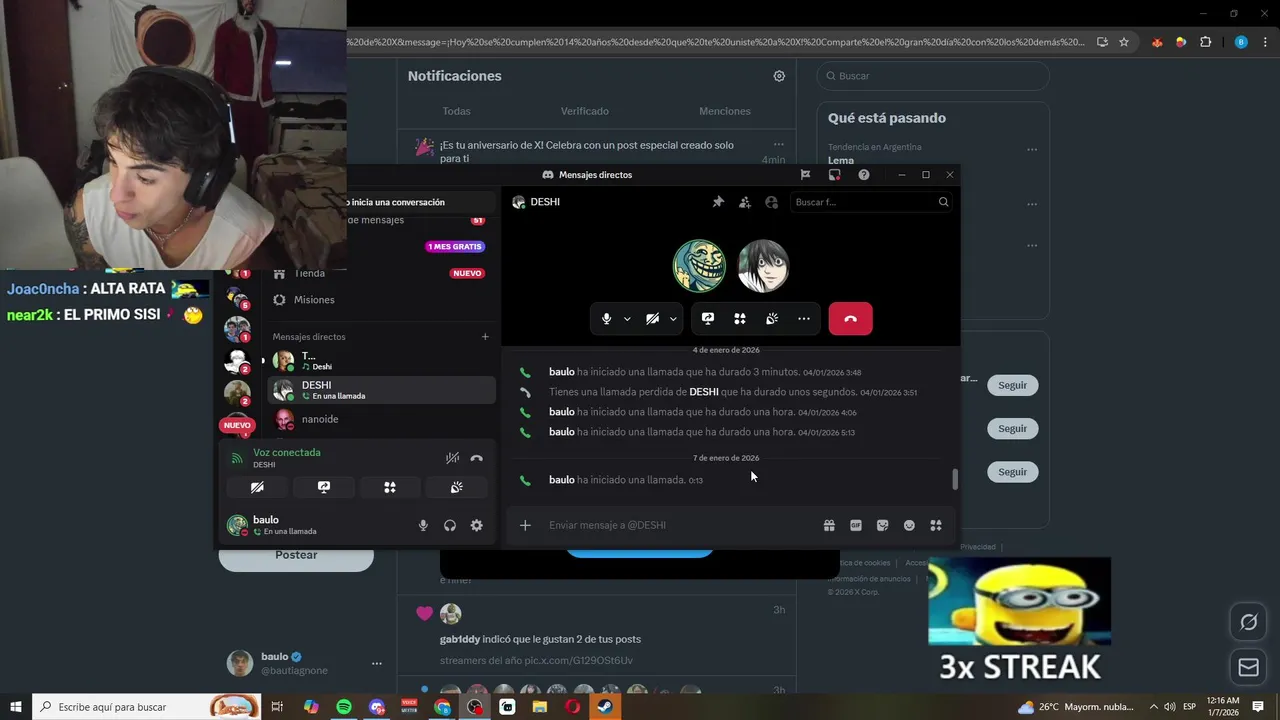Viewport: 1280px width, 720px height.
Task: Share screen from voice connected panel
Action: click(x=323, y=487)
